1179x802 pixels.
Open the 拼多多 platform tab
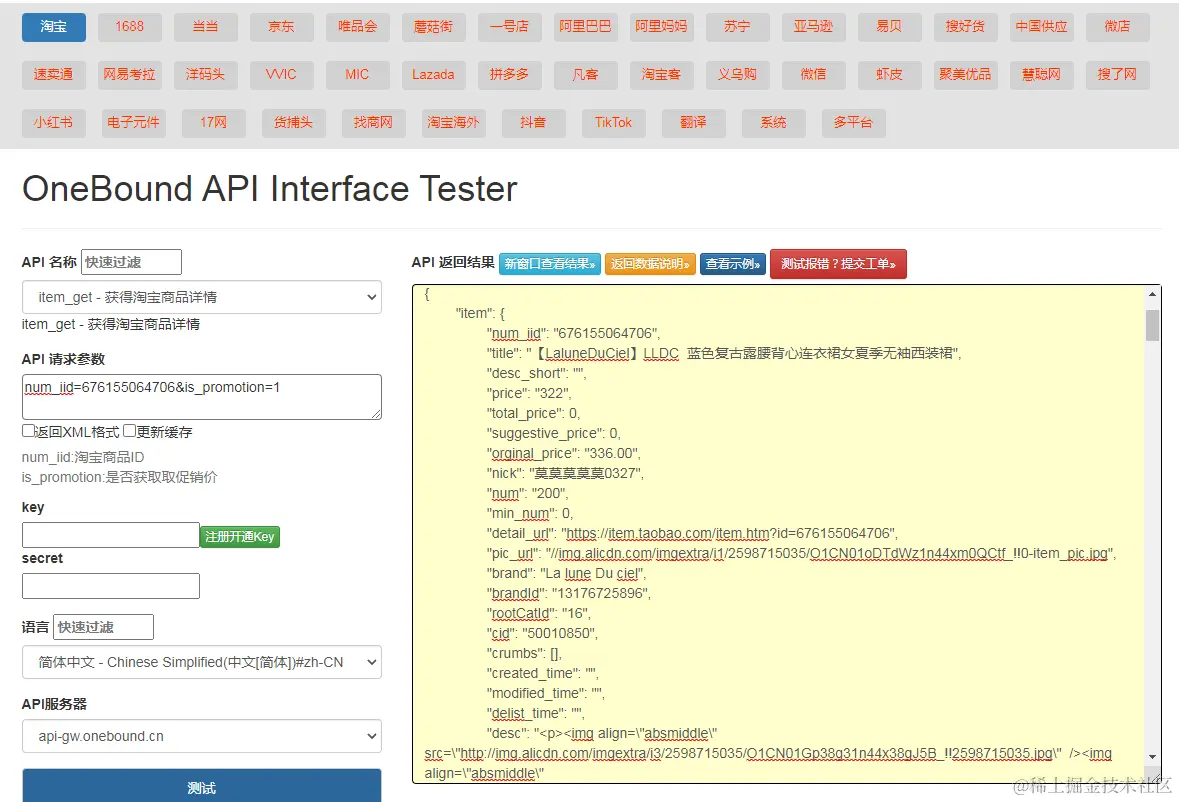pyautogui.click(x=509, y=74)
